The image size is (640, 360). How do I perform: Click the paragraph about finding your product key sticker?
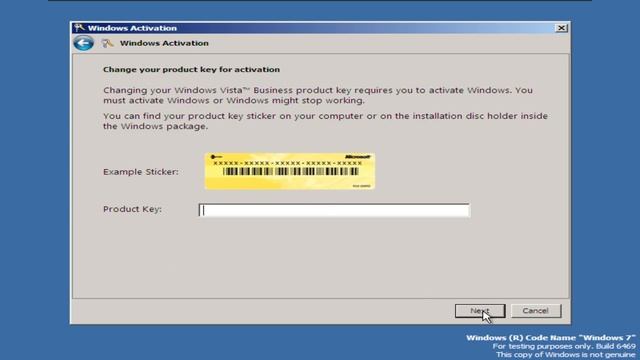click(x=325, y=121)
